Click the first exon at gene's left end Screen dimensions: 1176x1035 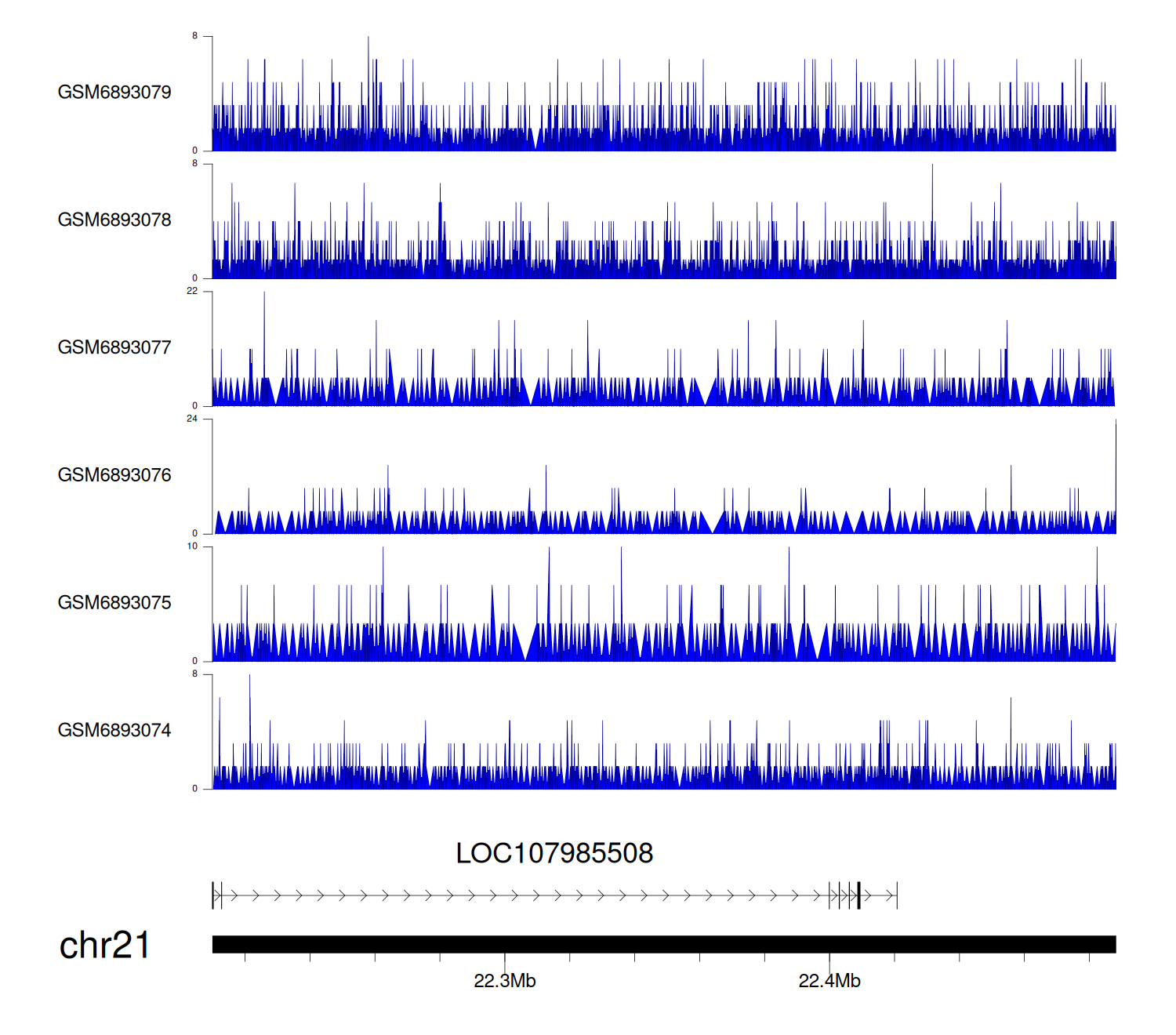[213, 895]
